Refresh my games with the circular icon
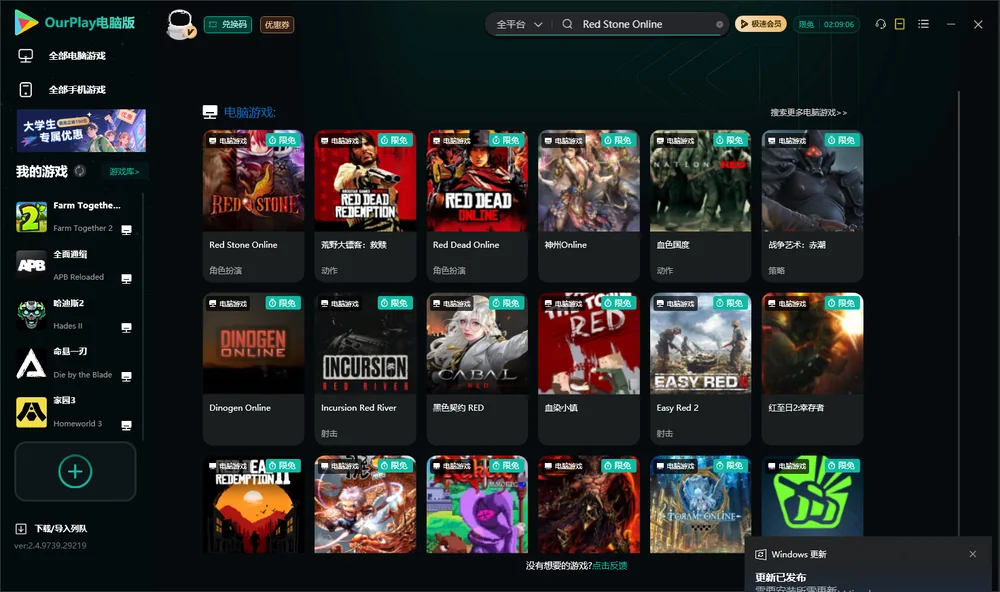This screenshot has width=1000, height=592. tap(80, 171)
